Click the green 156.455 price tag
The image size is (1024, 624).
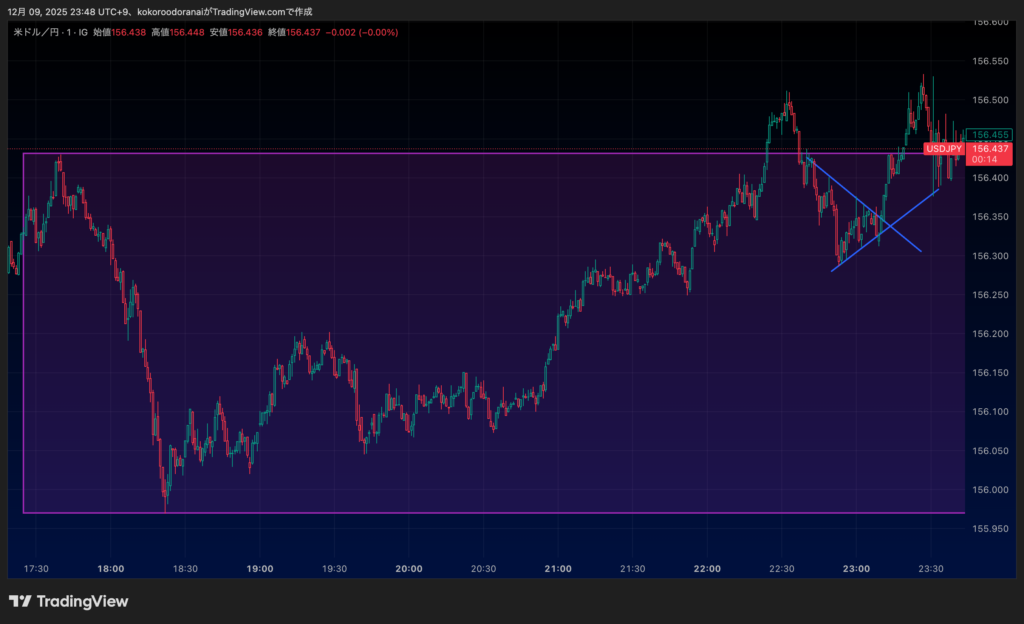point(990,134)
